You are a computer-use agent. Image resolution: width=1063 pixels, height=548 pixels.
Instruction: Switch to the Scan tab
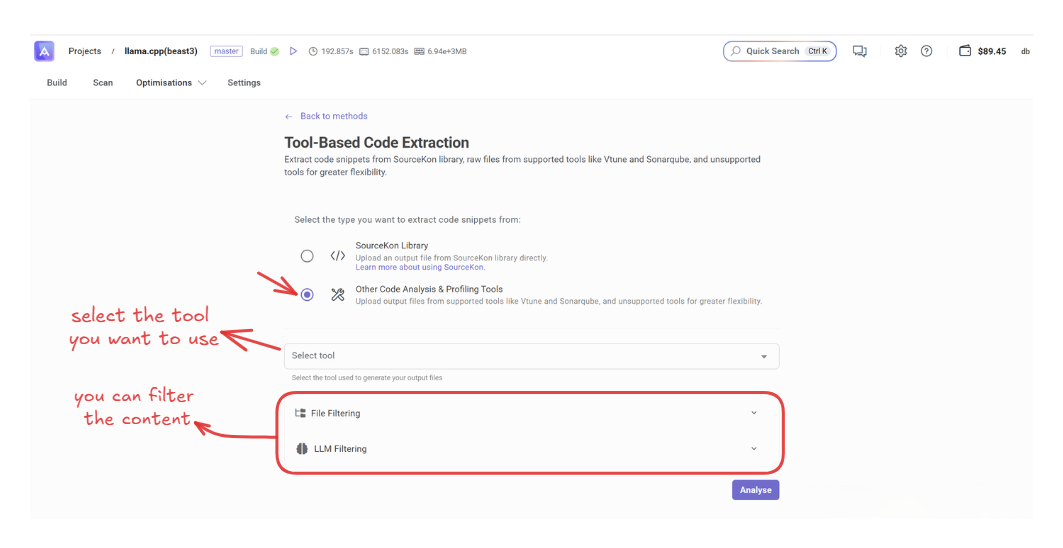[103, 83]
